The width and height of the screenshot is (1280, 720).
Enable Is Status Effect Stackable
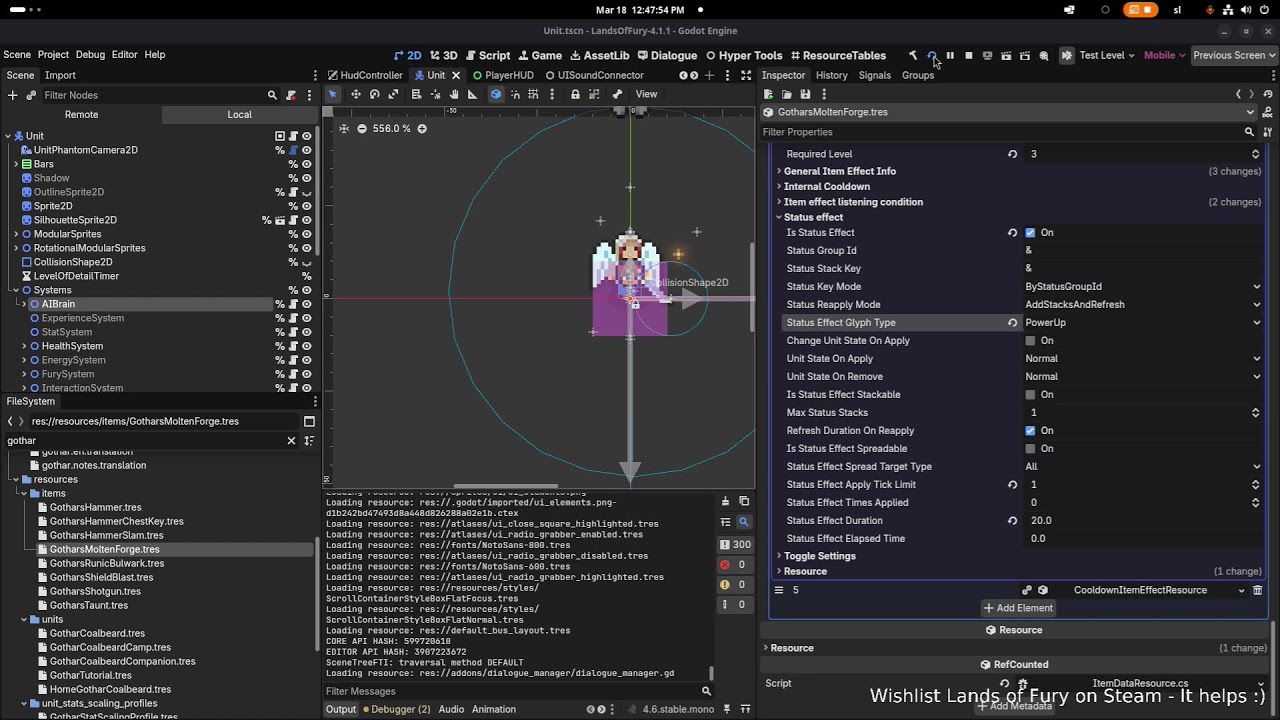1030,394
